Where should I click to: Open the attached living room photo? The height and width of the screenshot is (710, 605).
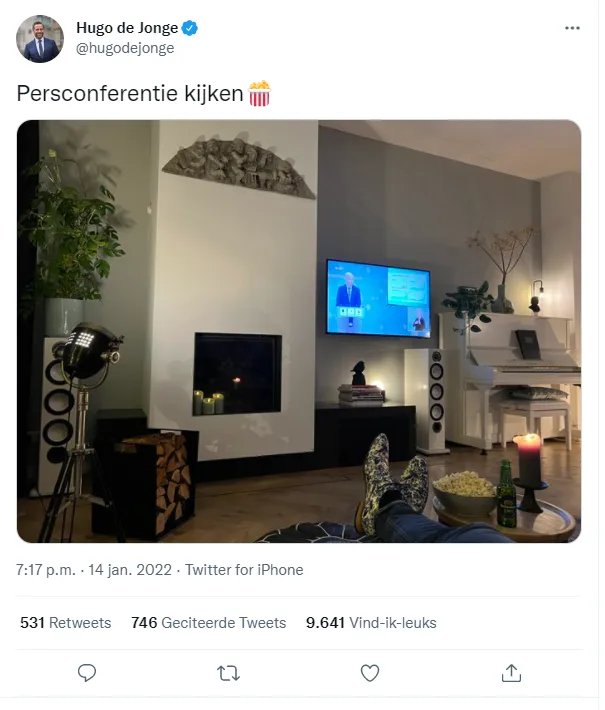tap(299, 331)
